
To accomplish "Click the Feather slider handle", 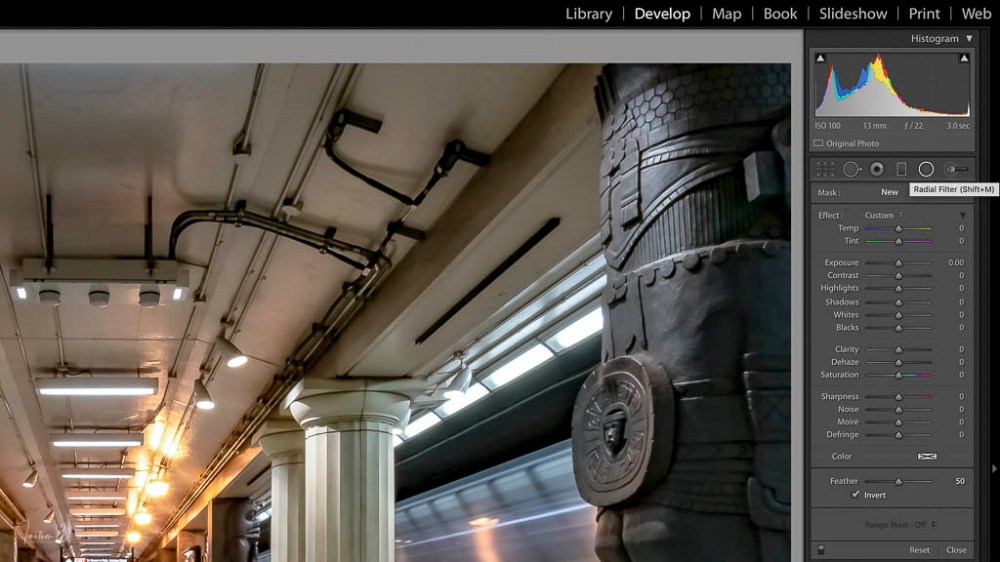I will [x=899, y=482].
